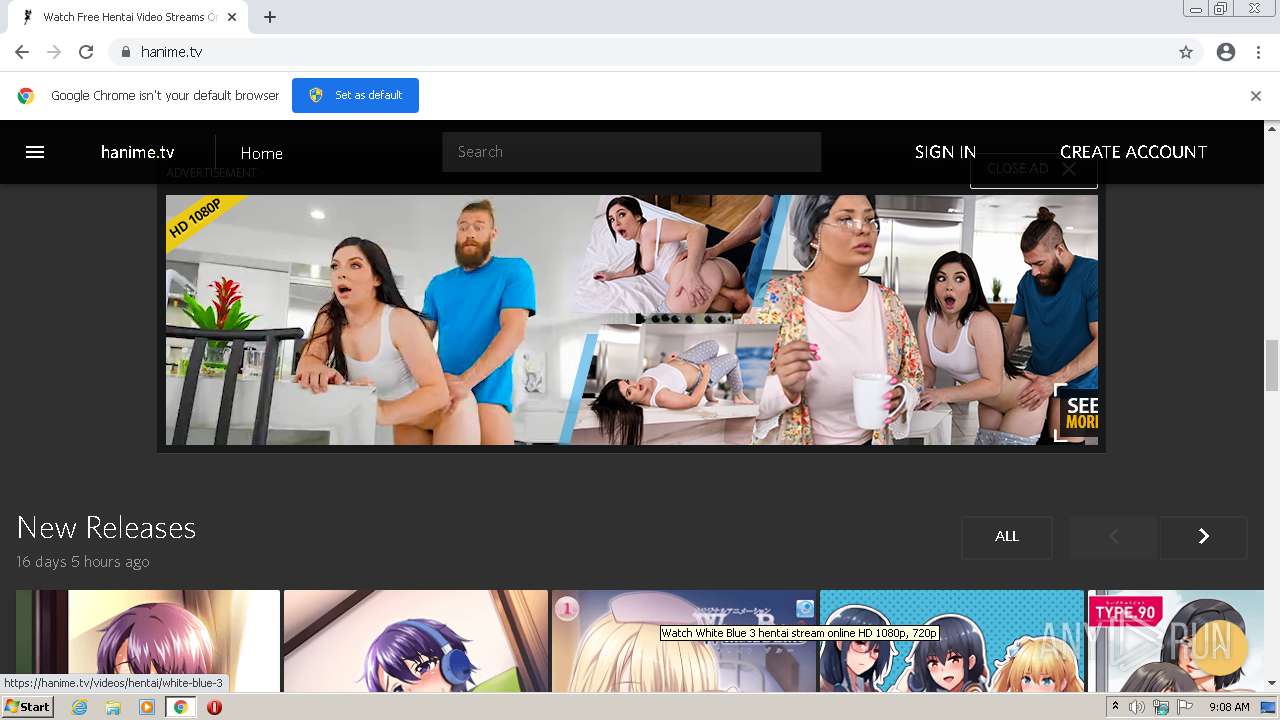Image resolution: width=1280 pixels, height=720 pixels.
Task: Show ALL new releases
Action: click(x=1007, y=537)
